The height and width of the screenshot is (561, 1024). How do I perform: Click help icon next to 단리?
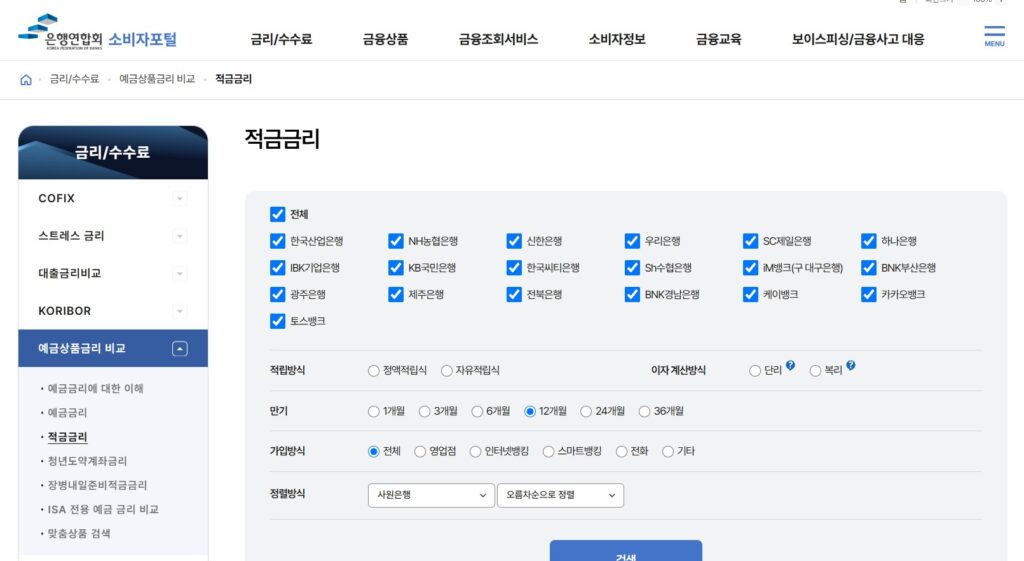point(790,365)
